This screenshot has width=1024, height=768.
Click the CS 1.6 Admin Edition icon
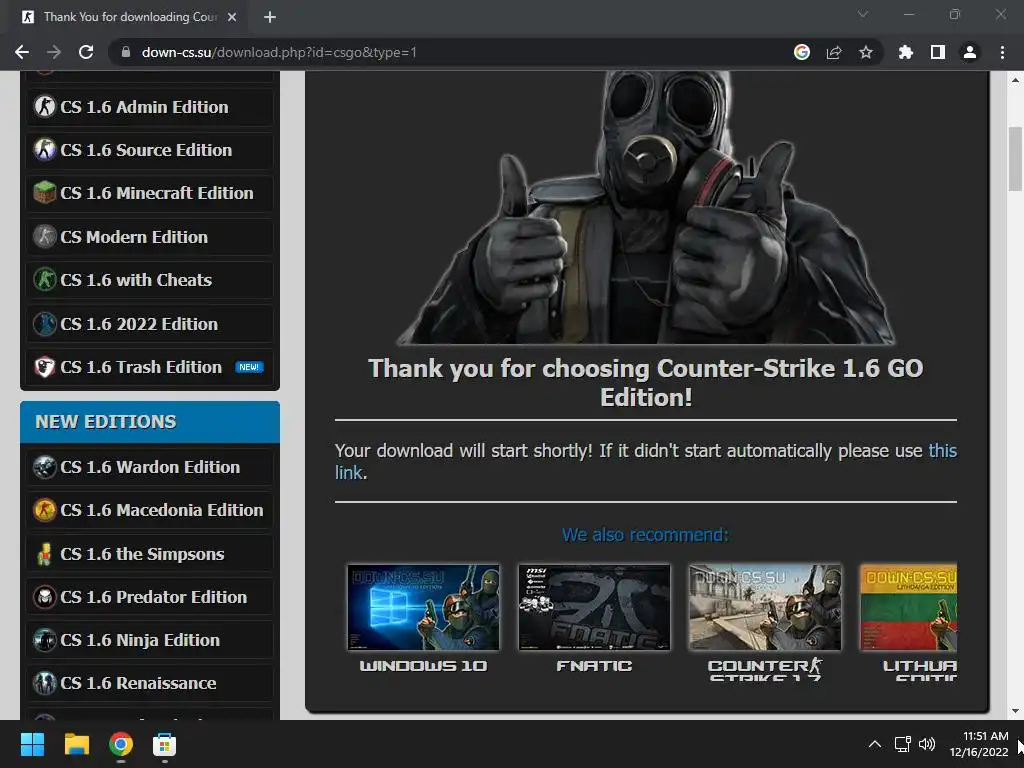pos(44,106)
